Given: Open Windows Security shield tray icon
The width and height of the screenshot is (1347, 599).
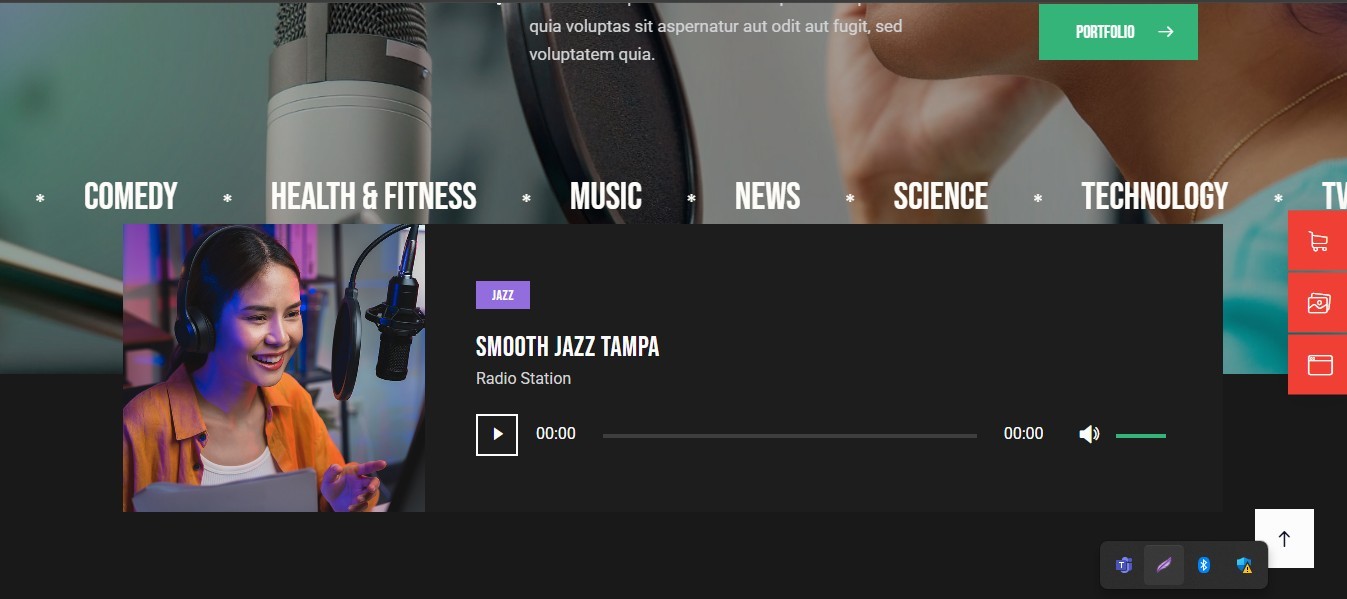Looking at the screenshot, I should [x=1244, y=565].
